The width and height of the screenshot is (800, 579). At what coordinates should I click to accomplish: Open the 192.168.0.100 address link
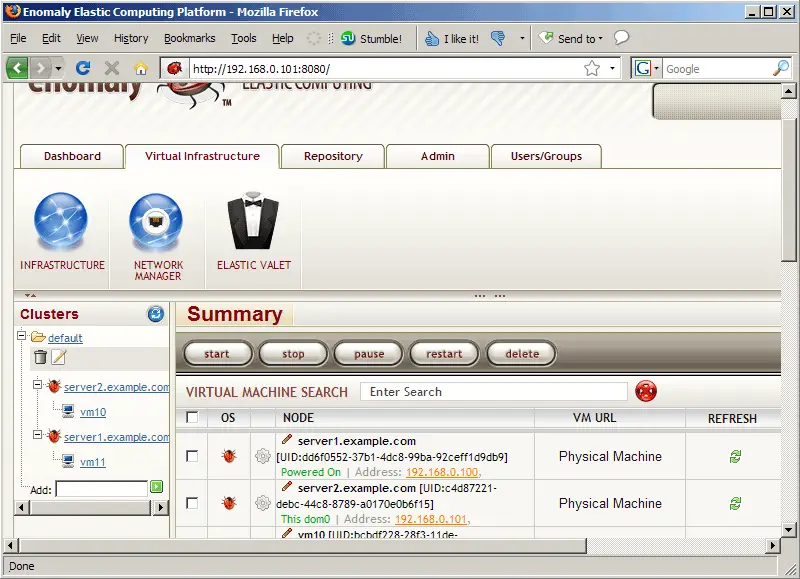tap(442, 472)
